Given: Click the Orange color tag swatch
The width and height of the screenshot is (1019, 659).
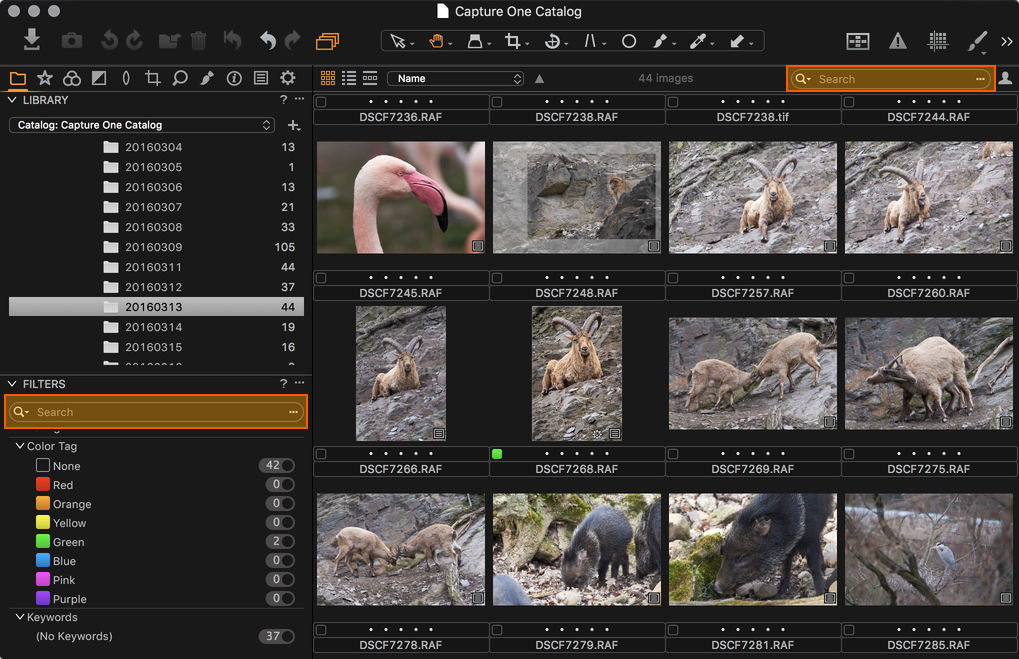Looking at the screenshot, I should (x=43, y=503).
